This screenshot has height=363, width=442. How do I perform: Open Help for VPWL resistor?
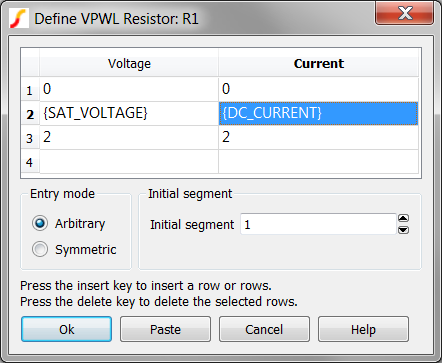coord(363,329)
